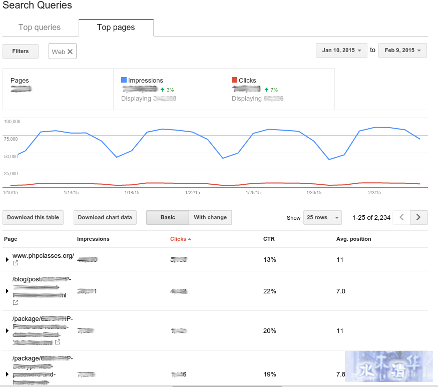Click the 22% CTR value
This screenshot has height=387, width=438.
click(x=270, y=291)
